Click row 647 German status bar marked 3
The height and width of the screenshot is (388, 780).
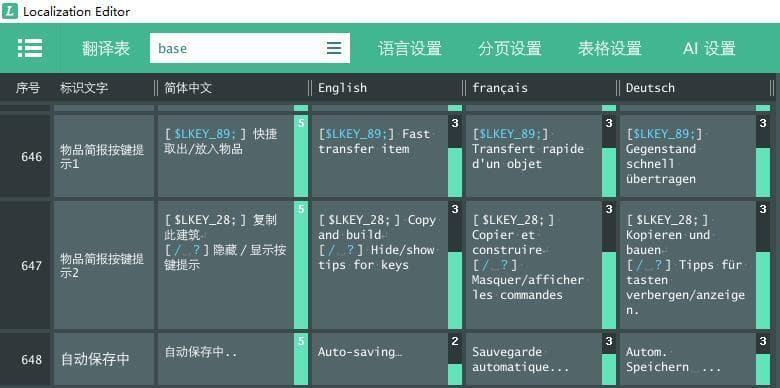click(763, 265)
